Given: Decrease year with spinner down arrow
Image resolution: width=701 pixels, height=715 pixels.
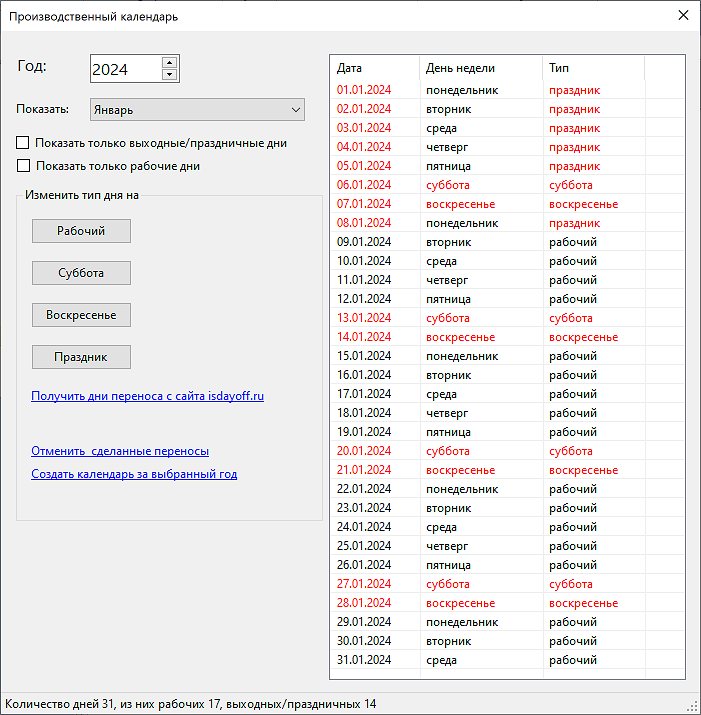Looking at the screenshot, I should click(x=169, y=74).
